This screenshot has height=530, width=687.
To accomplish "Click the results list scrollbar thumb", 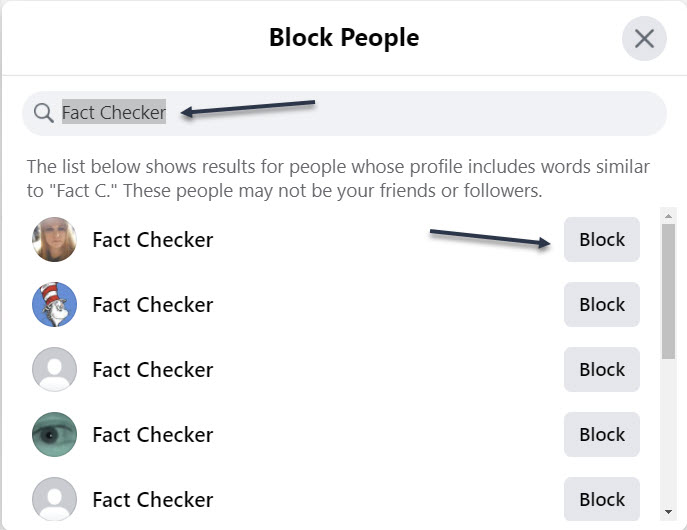I will (x=668, y=290).
